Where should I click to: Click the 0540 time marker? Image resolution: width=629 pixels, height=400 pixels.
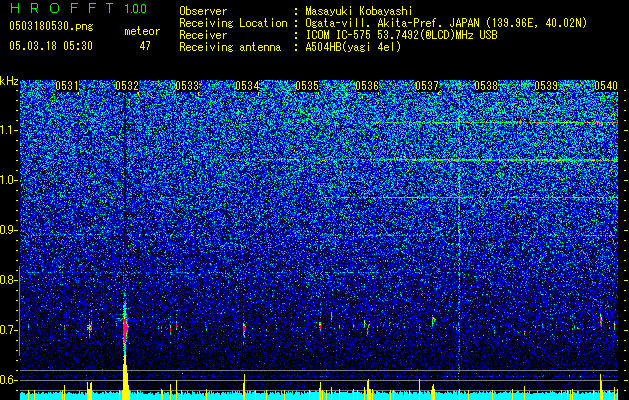tap(606, 86)
